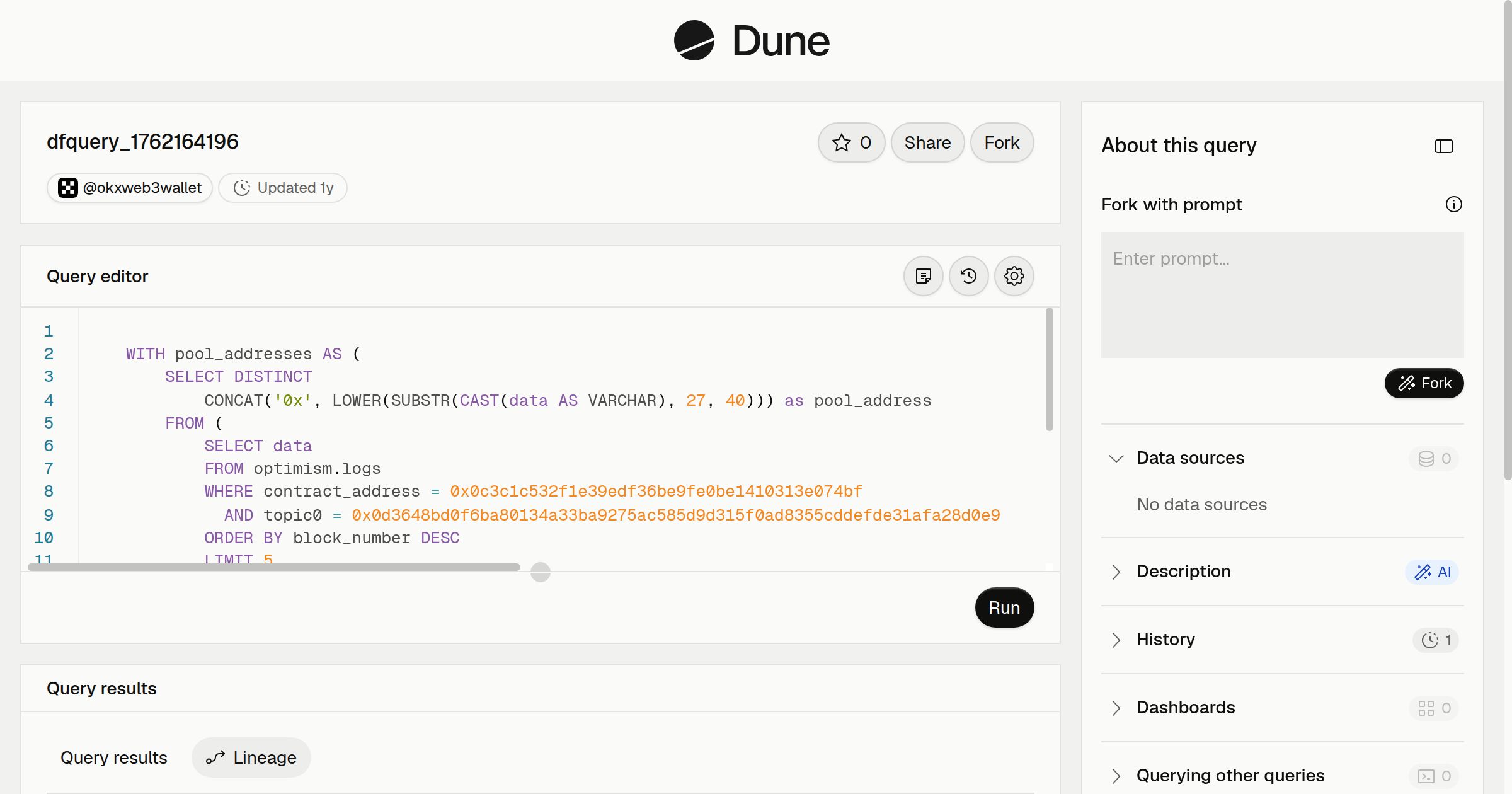This screenshot has width=1512, height=794.
Task: Click the 'WITH pool_addresses AS' code line
Action: [x=243, y=354]
